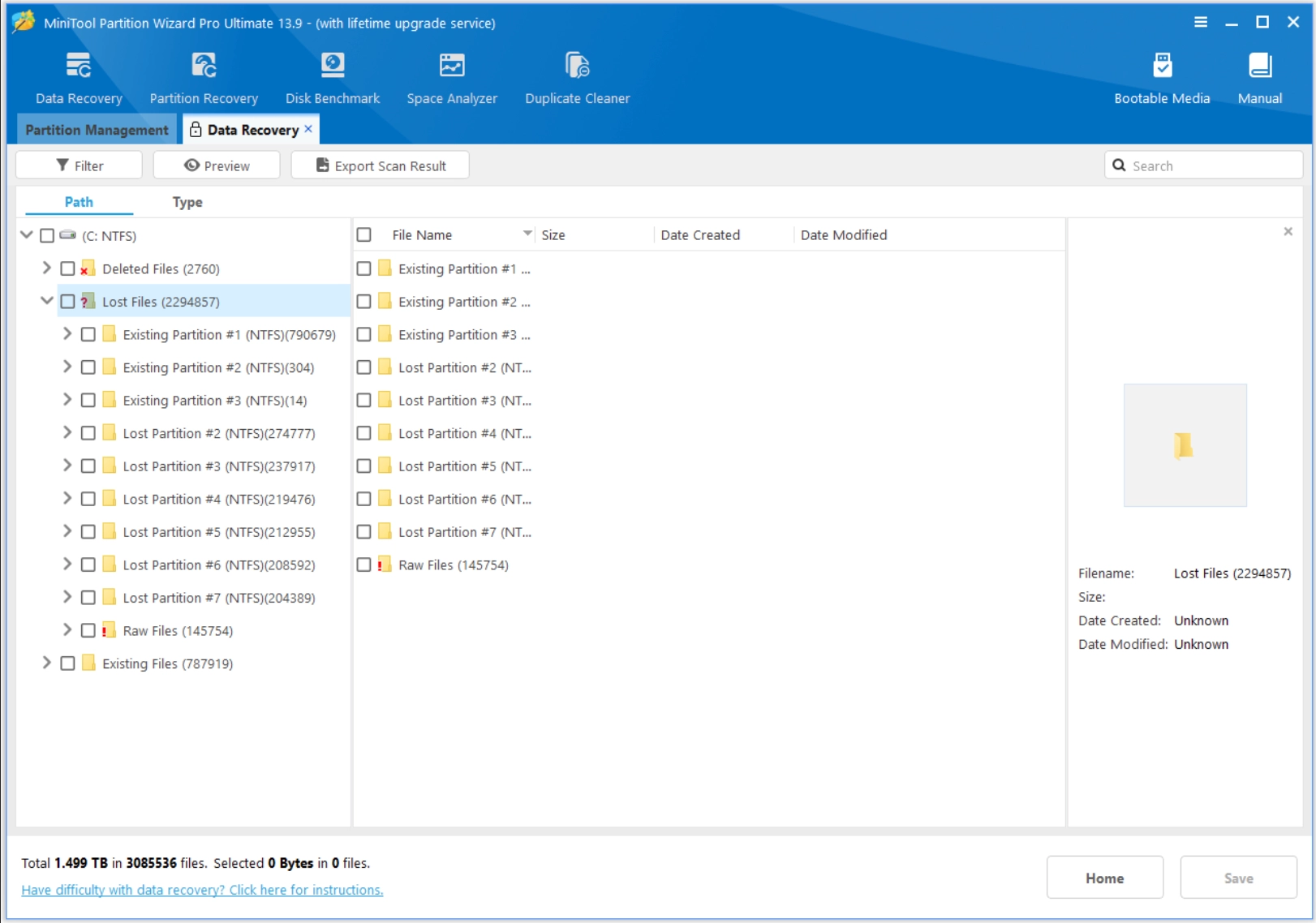Click the Raw Files warning icon in tree
Screen dimensions: 1316x923
point(109,630)
